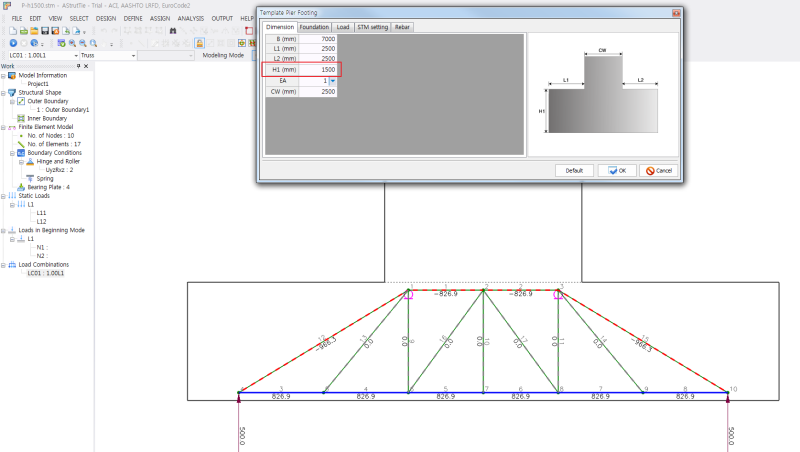Collapse the Loads in Beginning Mode node
Image resolution: width=800 pixels, height=452 pixels.
pos(4,231)
